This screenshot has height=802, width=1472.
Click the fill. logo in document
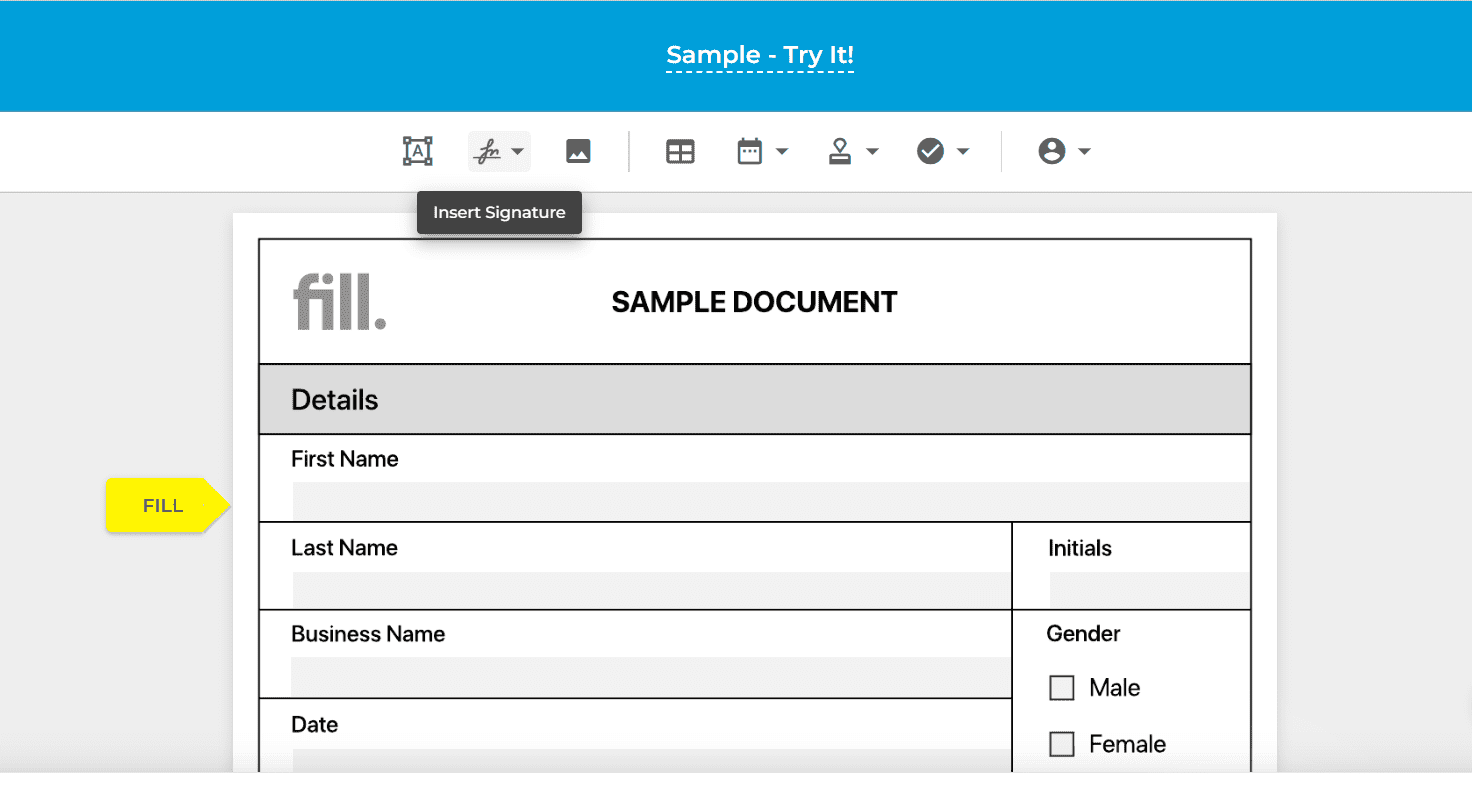pos(339,302)
